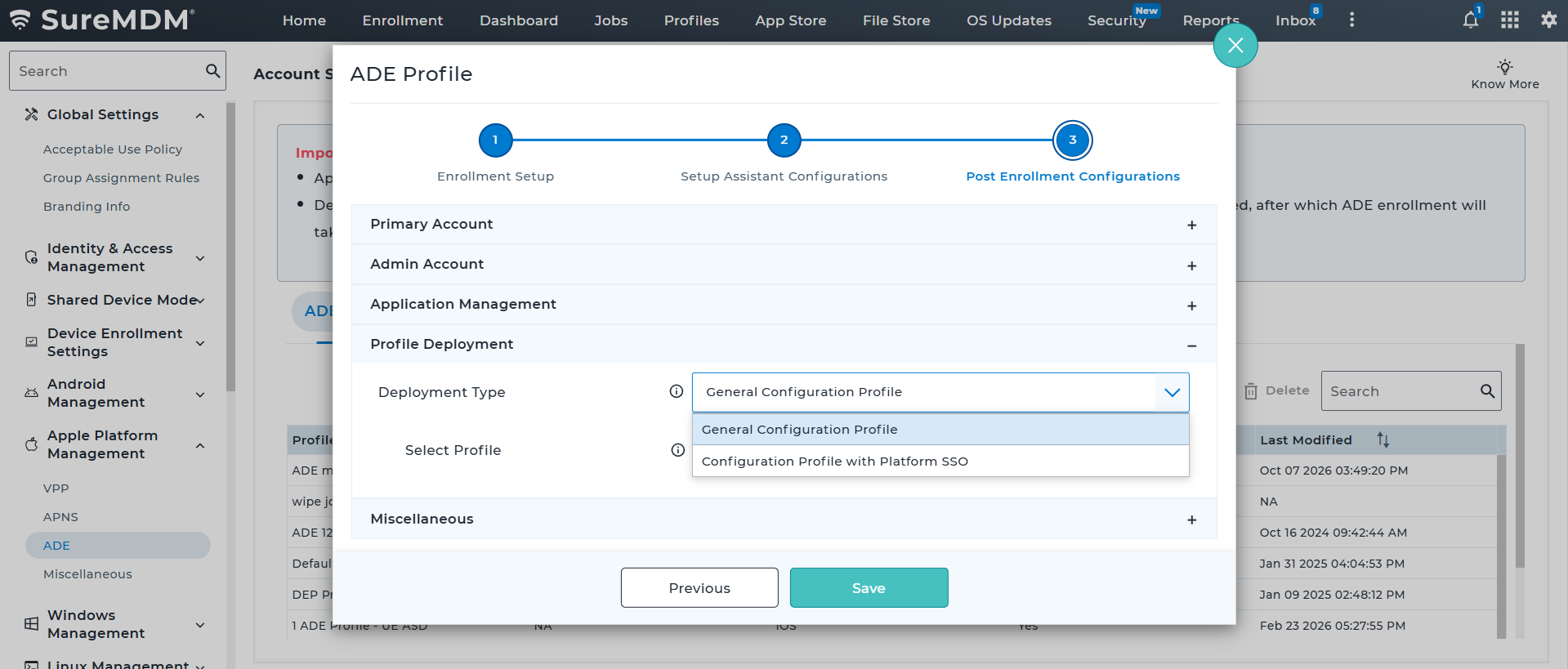This screenshot has width=1568, height=669.
Task: Close the ADE Profile dialog
Action: (1235, 45)
